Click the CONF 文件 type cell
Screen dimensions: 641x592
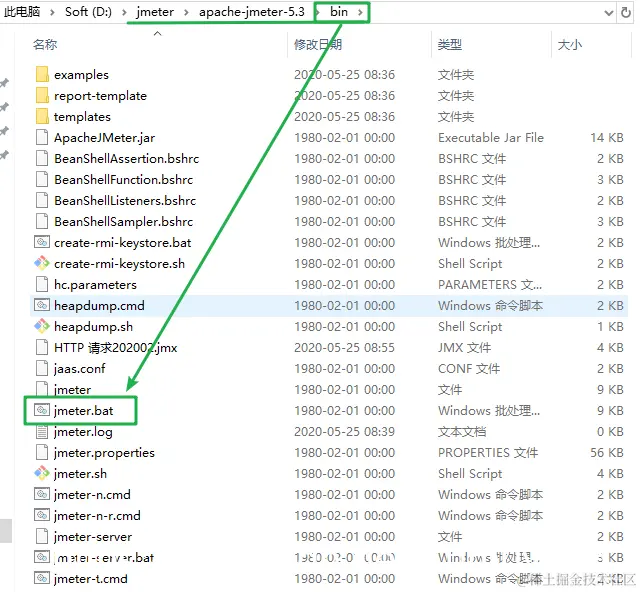(x=469, y=369)
